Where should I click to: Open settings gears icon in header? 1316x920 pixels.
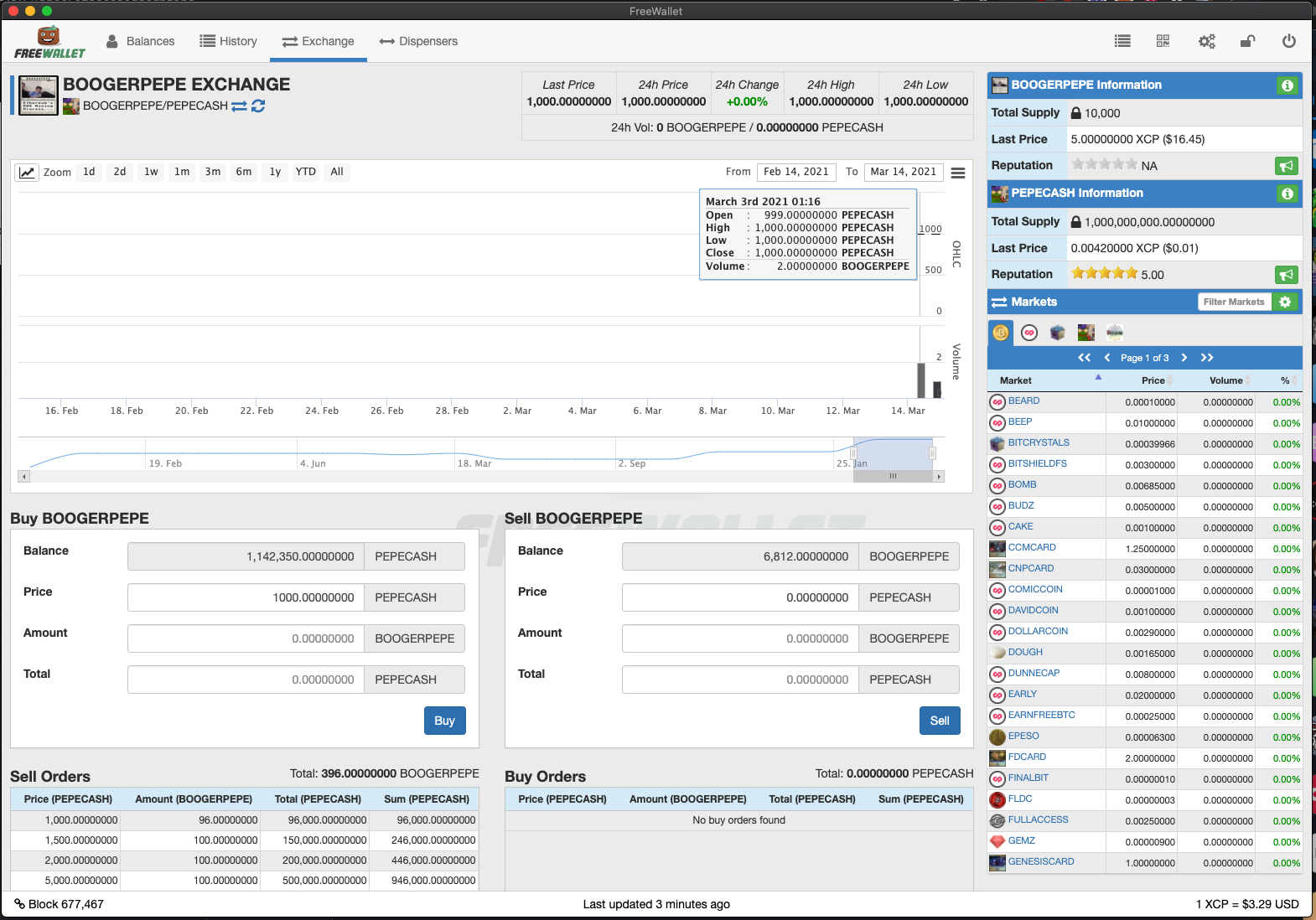[1206, 41]
